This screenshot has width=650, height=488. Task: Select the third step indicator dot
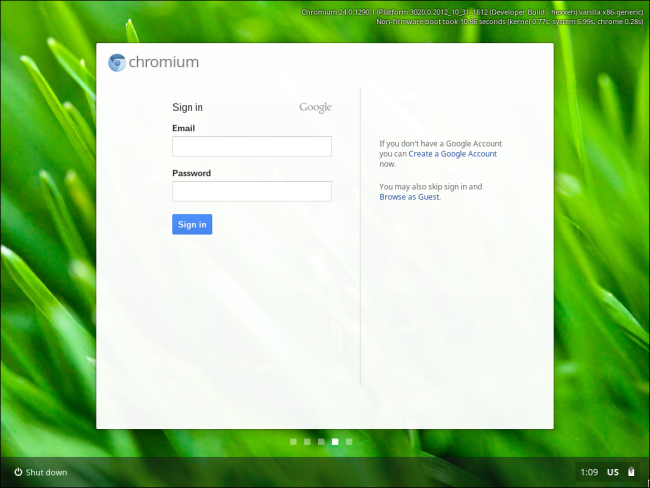321,442
